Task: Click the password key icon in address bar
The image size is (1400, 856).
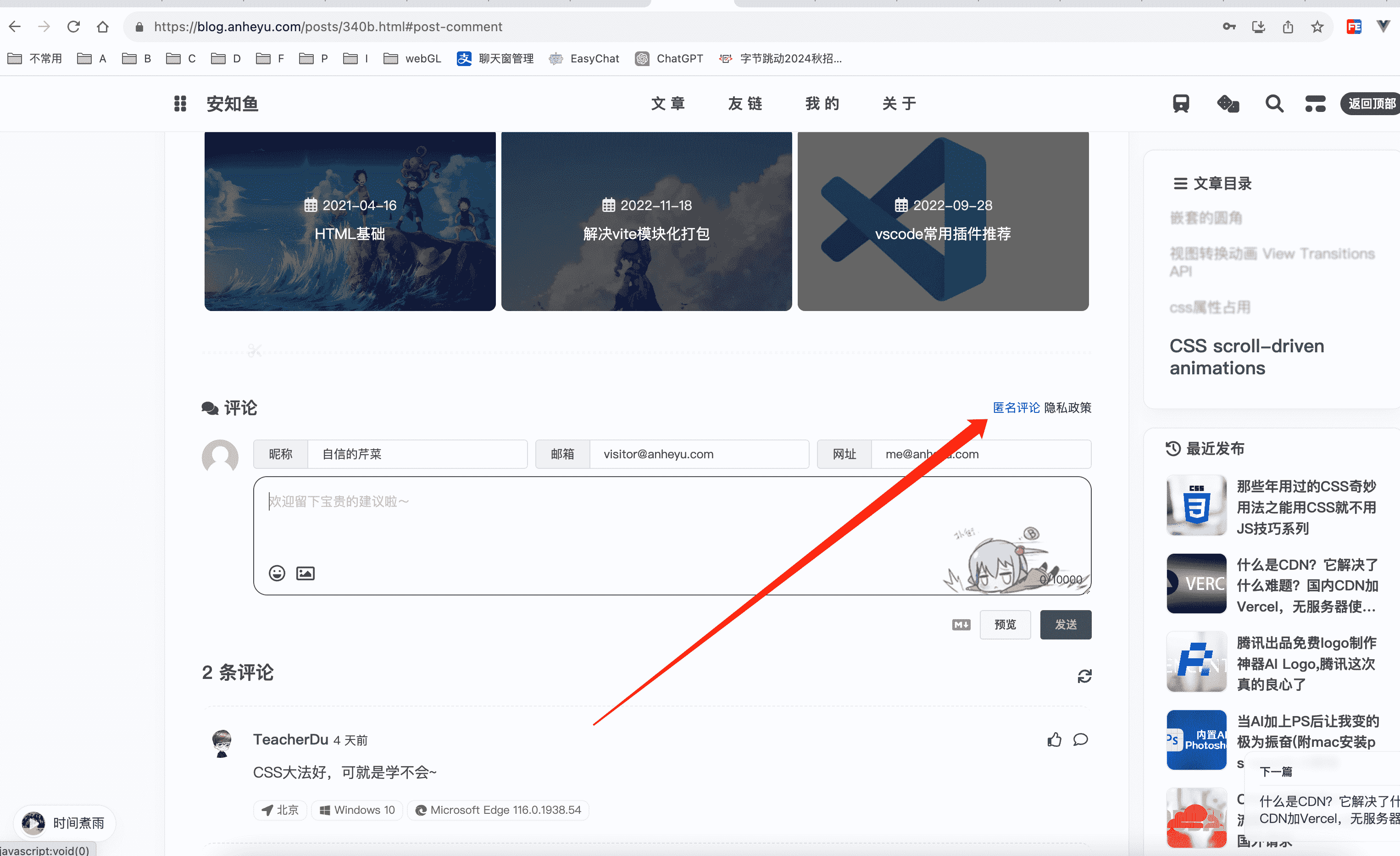Action: pos(1229,26)
